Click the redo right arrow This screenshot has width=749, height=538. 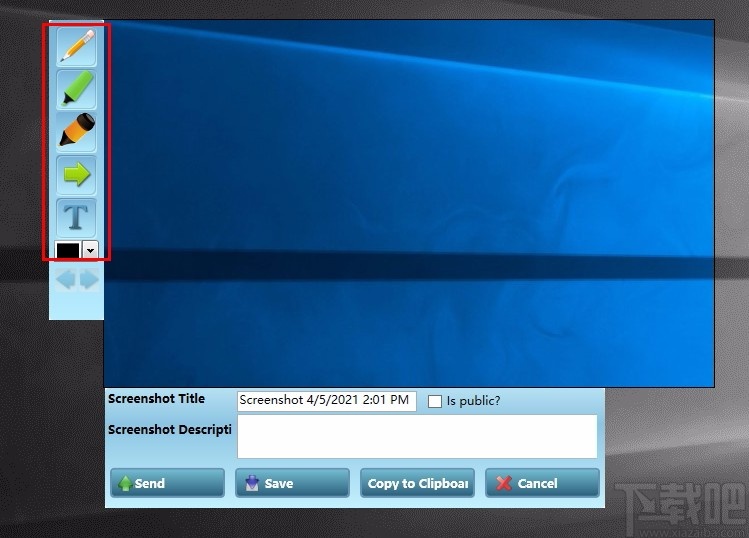click(x=89, y=280)
